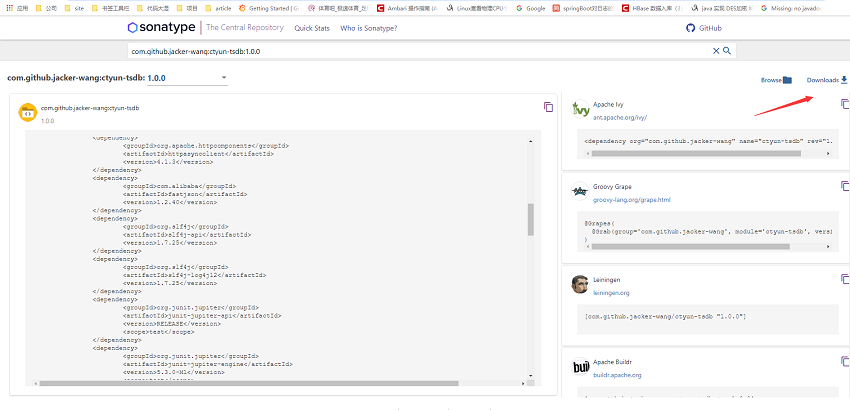Open leiningen.org link
The width and height of the screenshot is (850, 410).
tap(611, 293)
